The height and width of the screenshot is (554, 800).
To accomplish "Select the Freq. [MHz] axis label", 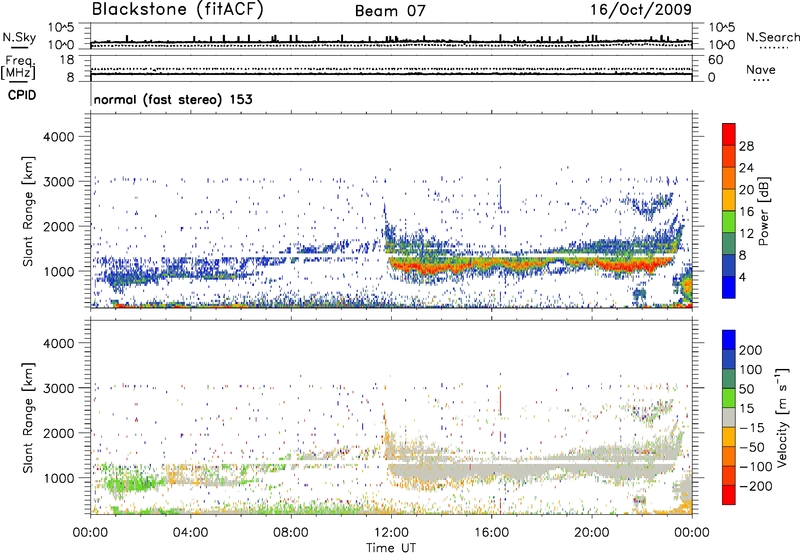I will pos(18,68).
